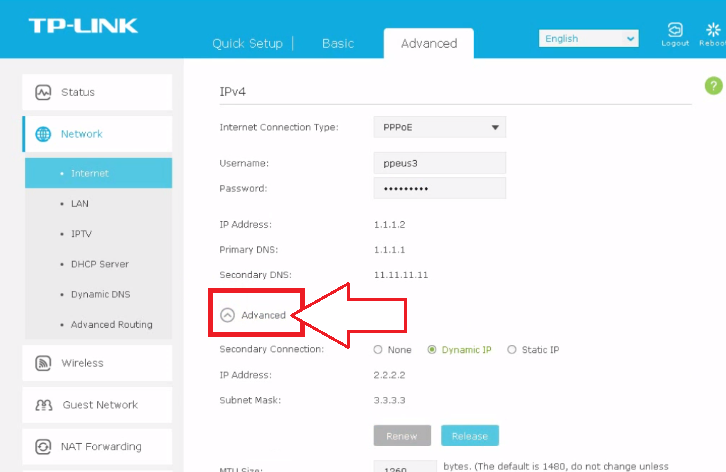Select the Static IP radio button
726x472 pixels.
pyautogui.click(x=512, y=350)
